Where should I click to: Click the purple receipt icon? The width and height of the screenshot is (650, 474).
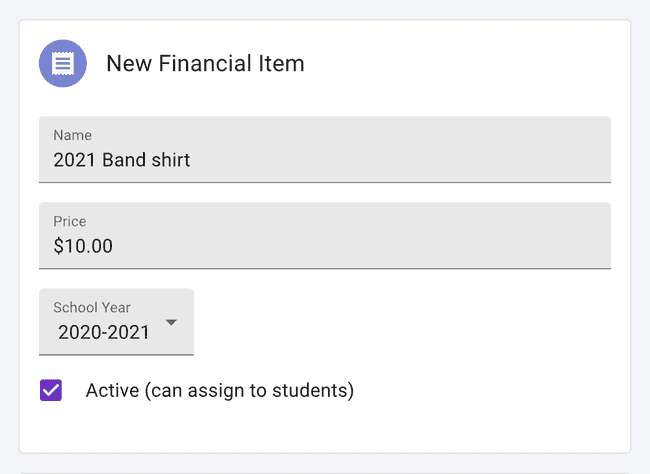tap(63, 63)
